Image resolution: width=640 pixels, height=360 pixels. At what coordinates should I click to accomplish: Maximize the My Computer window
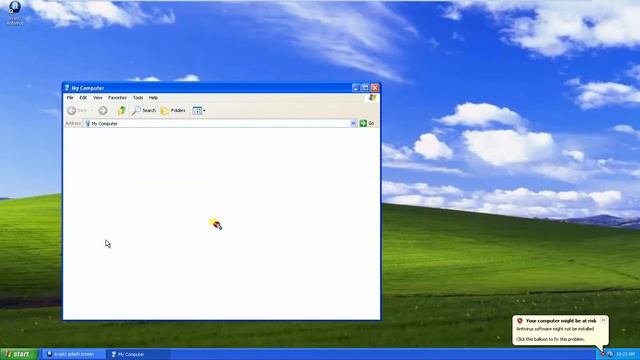[x=365, y=88]
